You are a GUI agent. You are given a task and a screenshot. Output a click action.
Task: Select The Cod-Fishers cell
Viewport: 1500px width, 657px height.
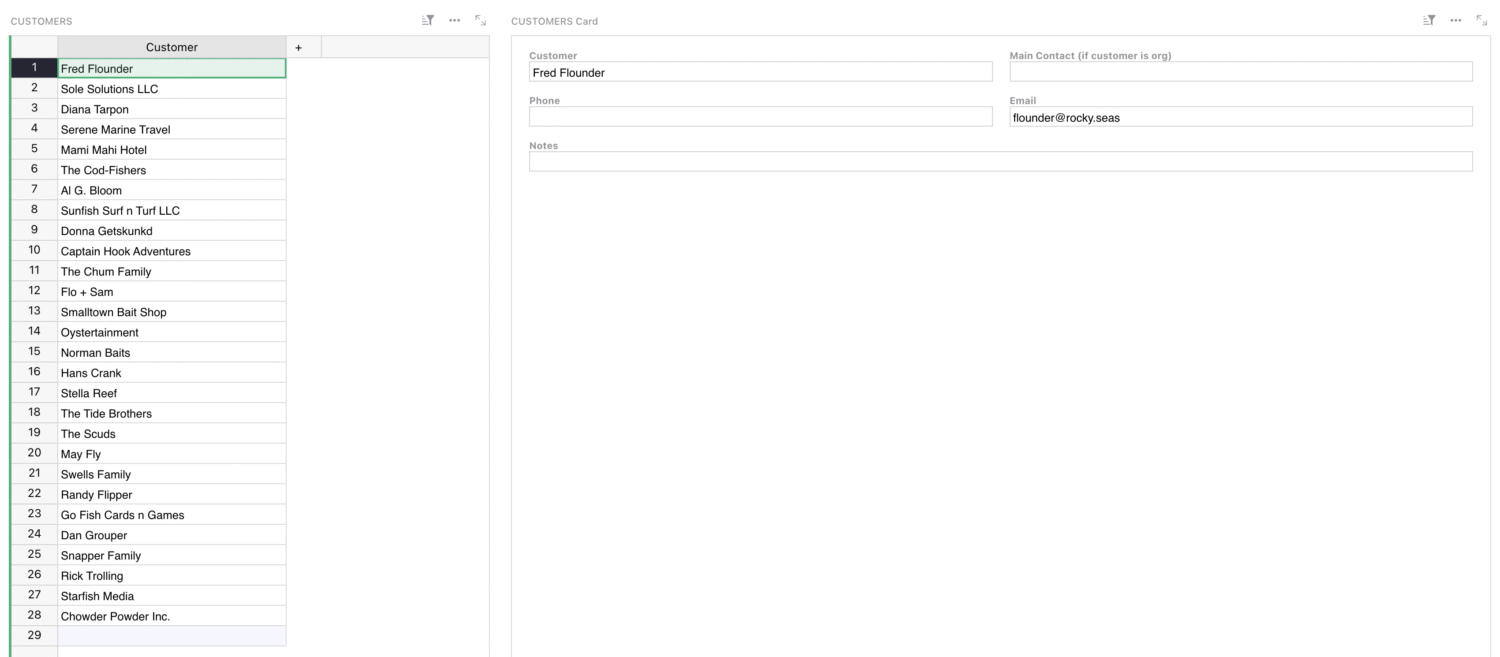[172, 170]
